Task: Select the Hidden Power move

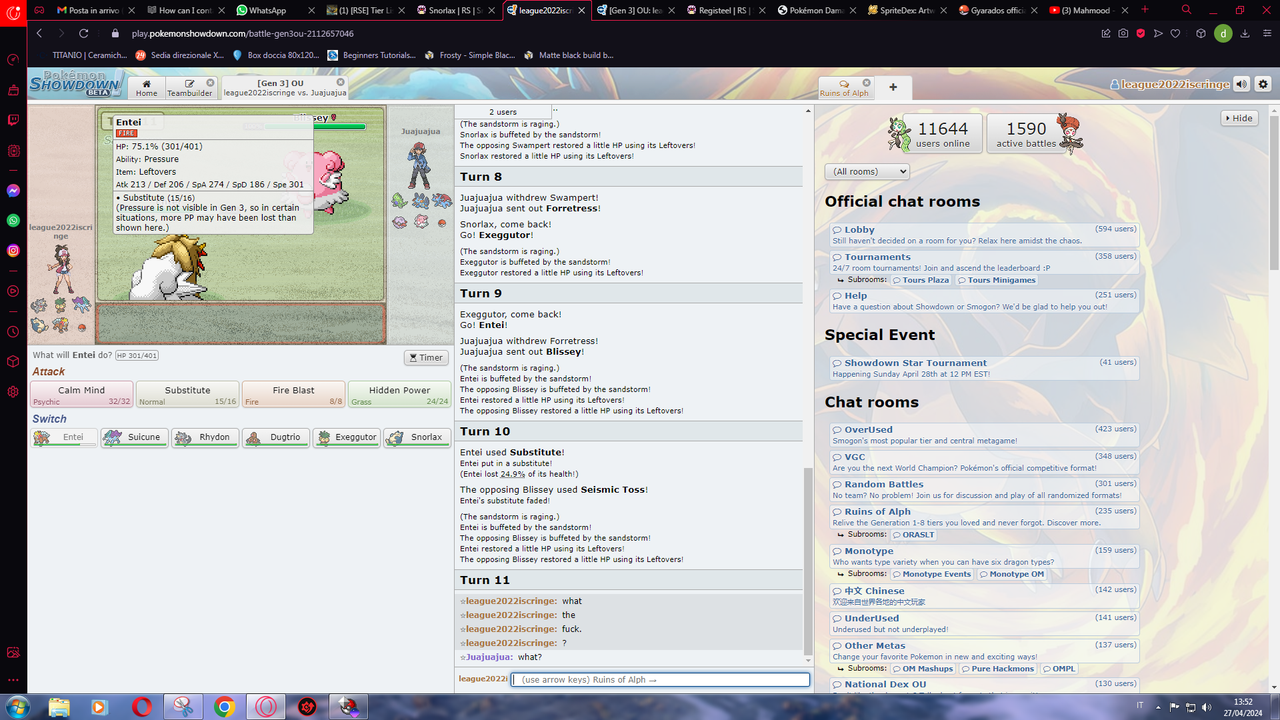Action: [x=400, y=394]
